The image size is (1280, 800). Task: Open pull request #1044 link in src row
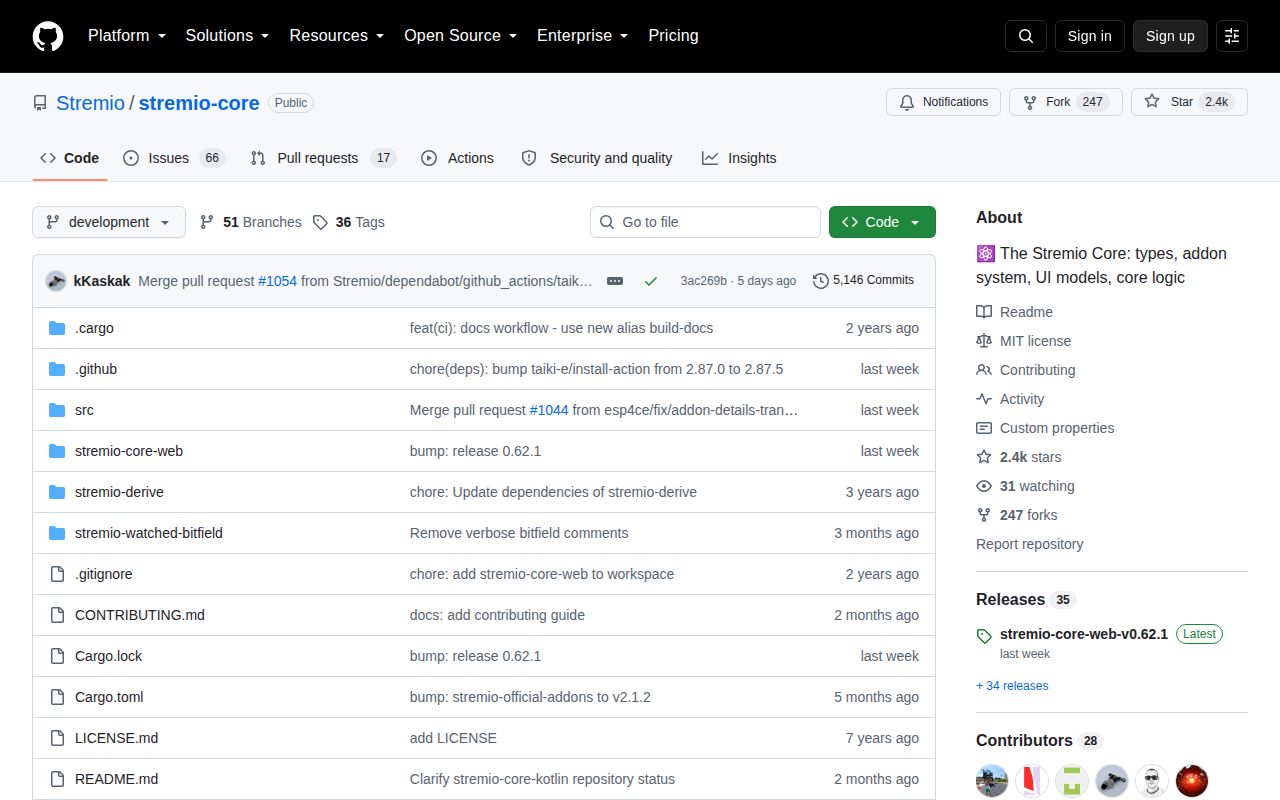549,410
